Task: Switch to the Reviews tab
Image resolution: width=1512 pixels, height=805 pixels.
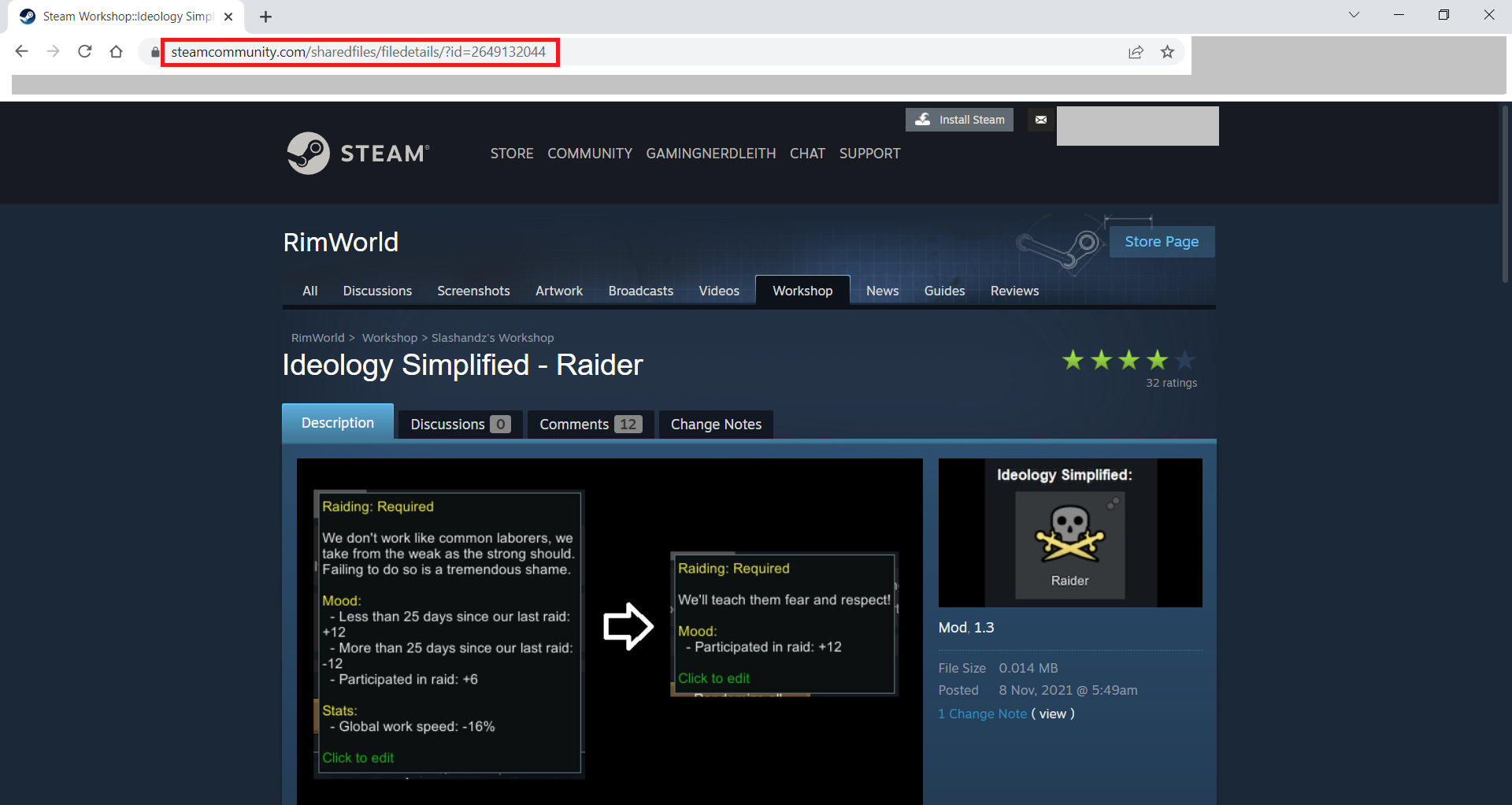Action: (1014, 291)
